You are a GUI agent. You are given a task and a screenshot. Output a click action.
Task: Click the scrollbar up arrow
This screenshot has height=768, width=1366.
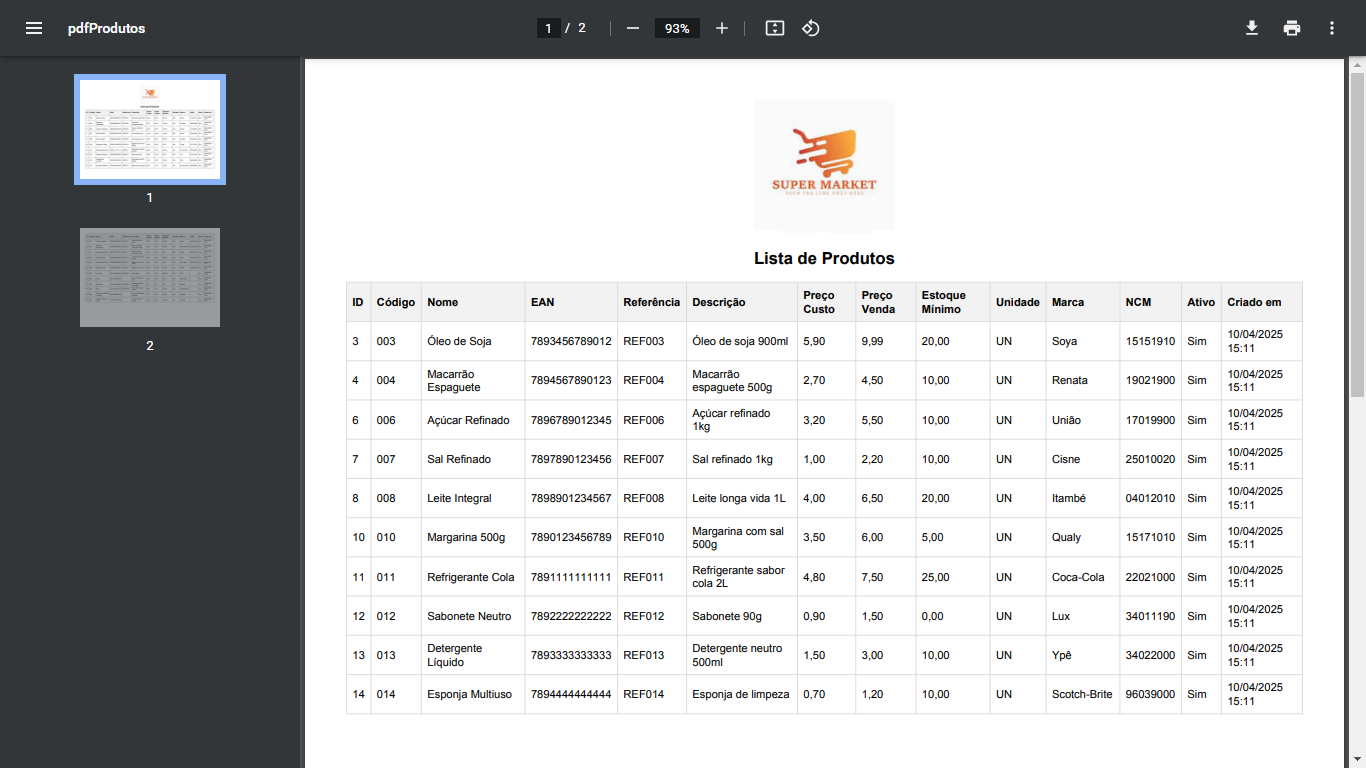tap(1357, 66)
